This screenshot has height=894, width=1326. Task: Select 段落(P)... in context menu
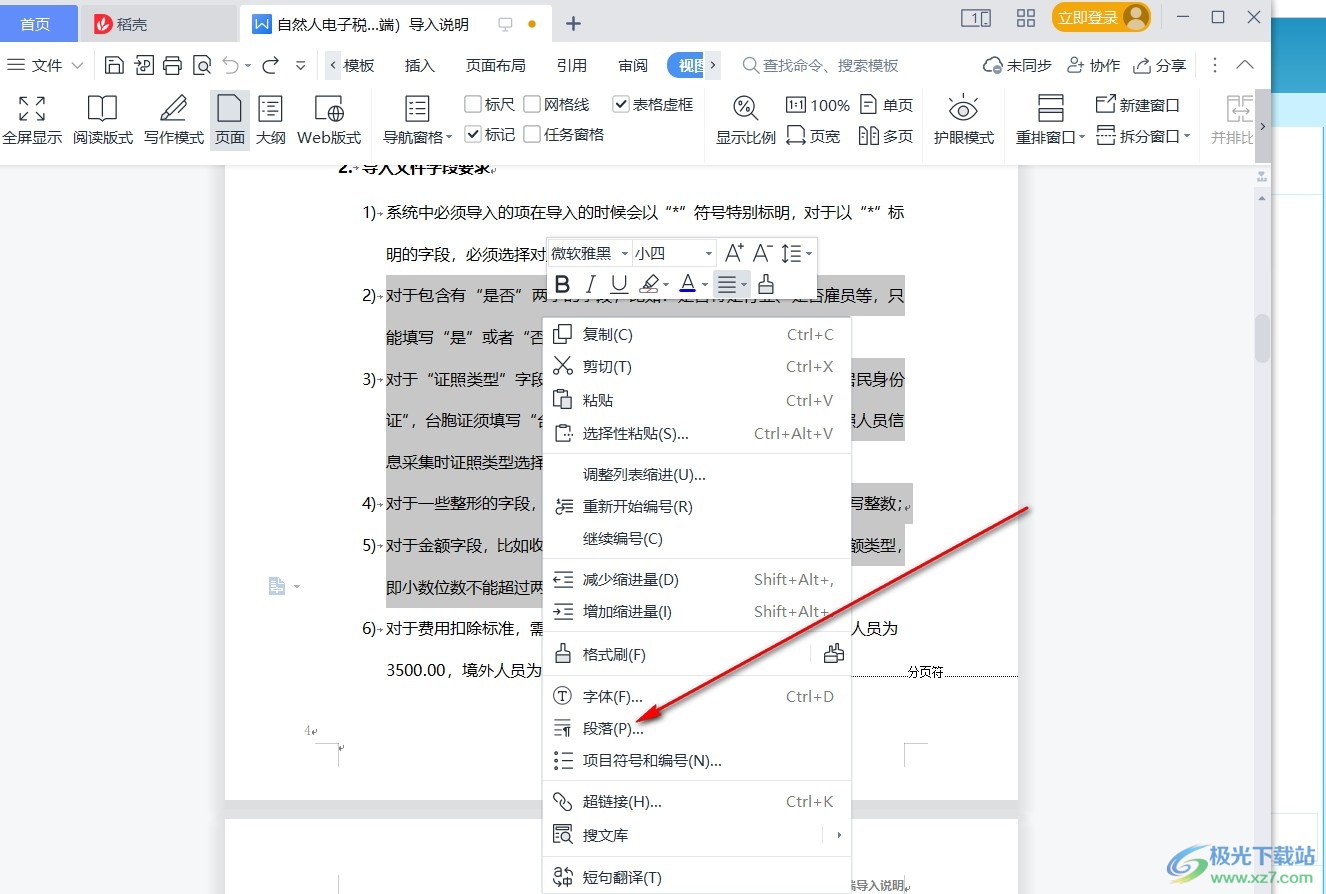(x=696, y=729)
